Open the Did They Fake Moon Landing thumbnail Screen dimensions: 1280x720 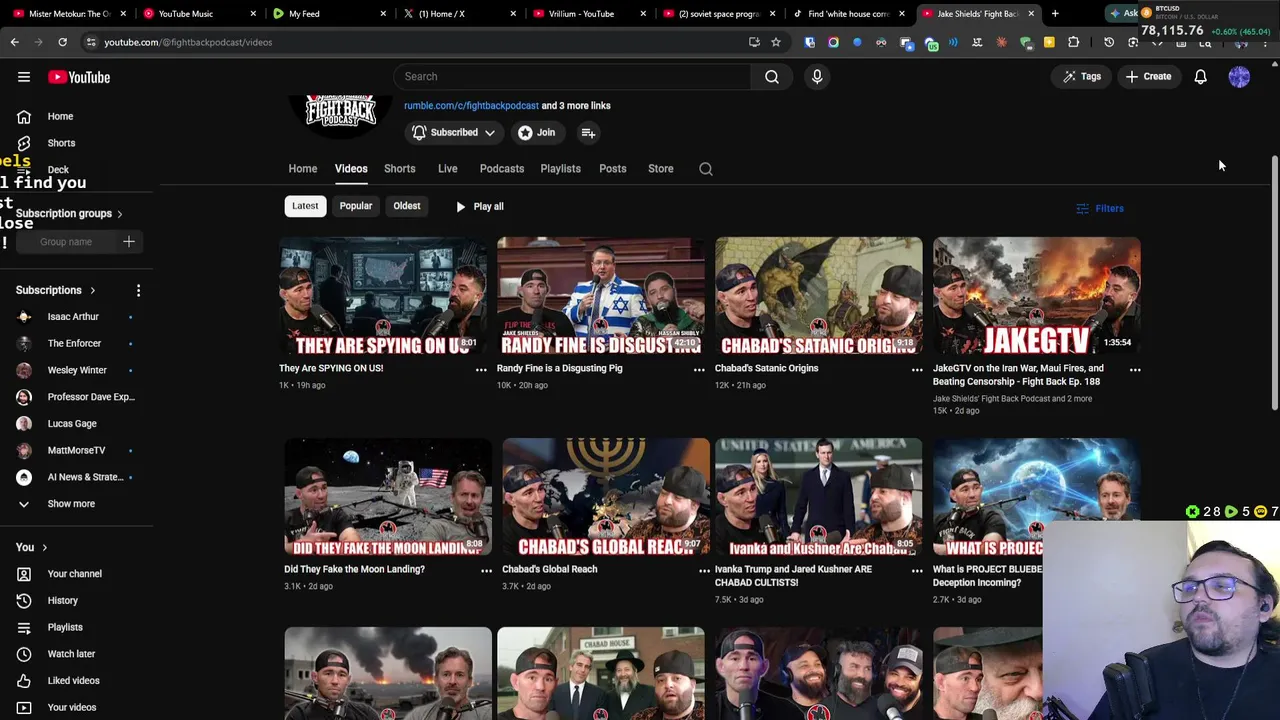(x=388, y=497)
